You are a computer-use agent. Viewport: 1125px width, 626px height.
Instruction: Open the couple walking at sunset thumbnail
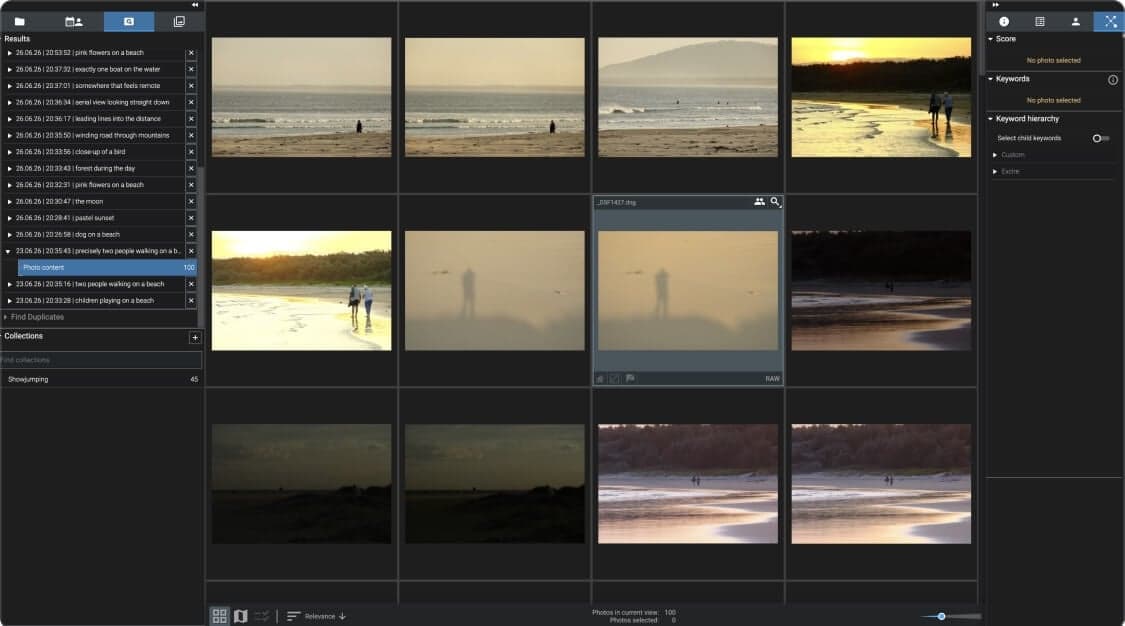click(x=881, y=97)
